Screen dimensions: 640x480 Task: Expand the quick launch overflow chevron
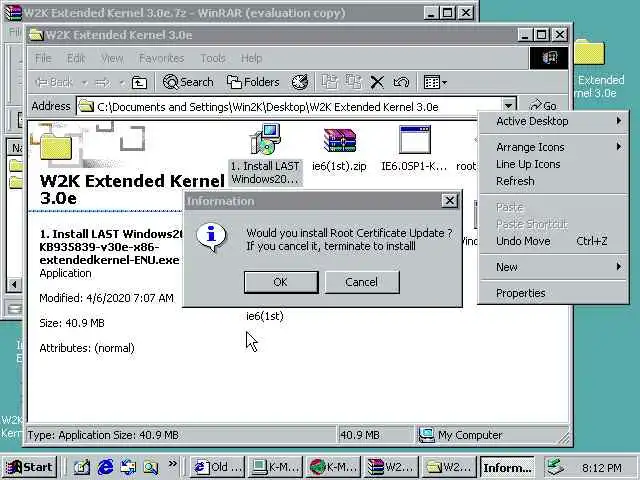coord(173,464)
